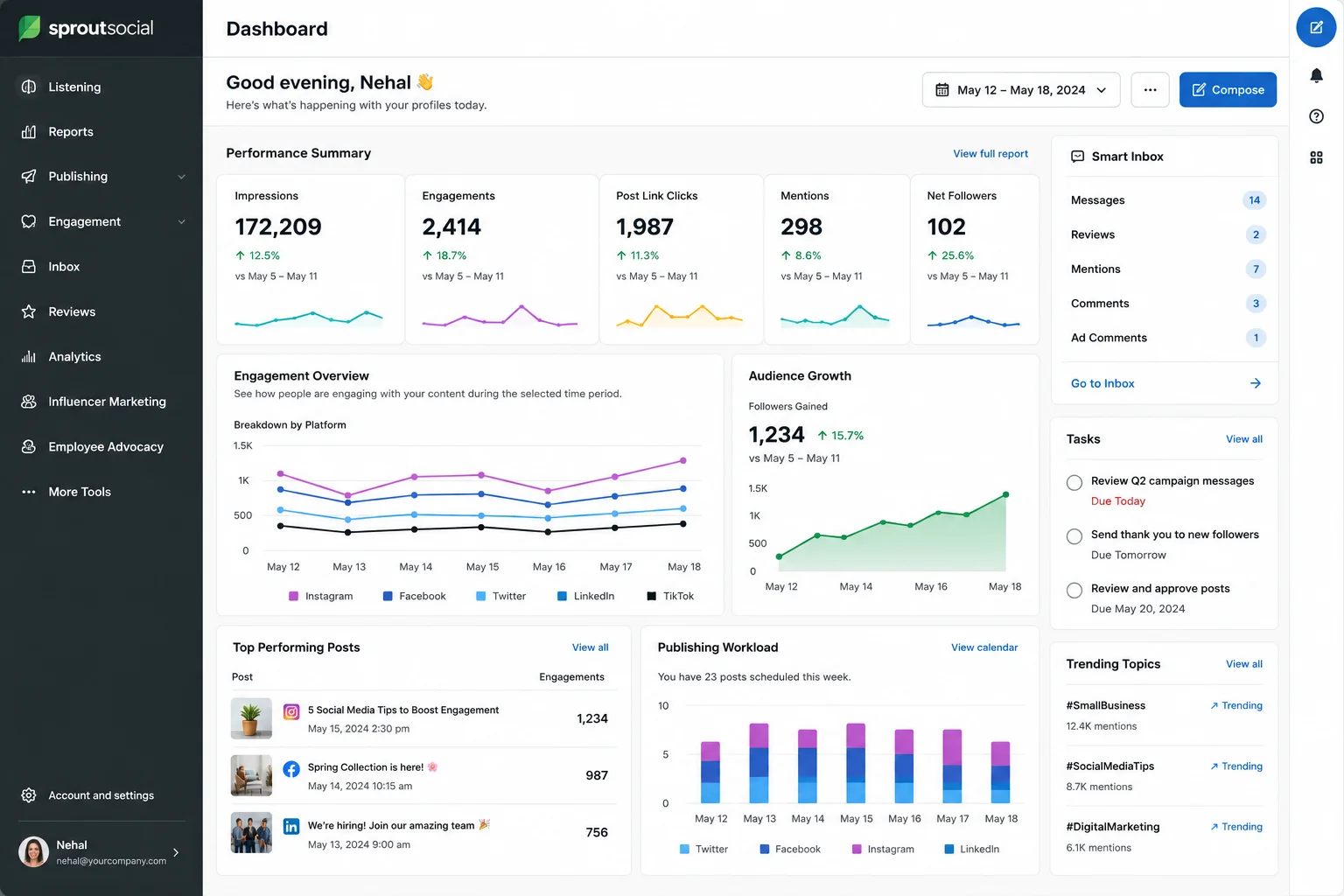
Task: Click the Influencer Marketing icon
Action: coord(29,402)
